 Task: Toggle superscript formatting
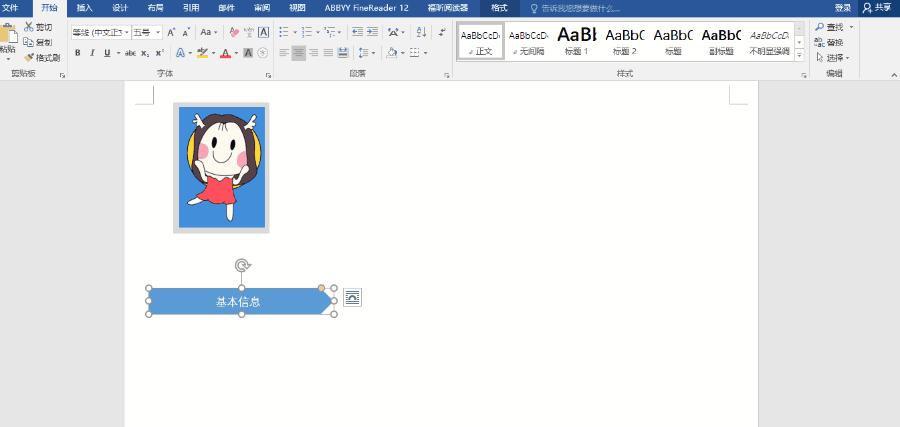click(x=160, y=53)
